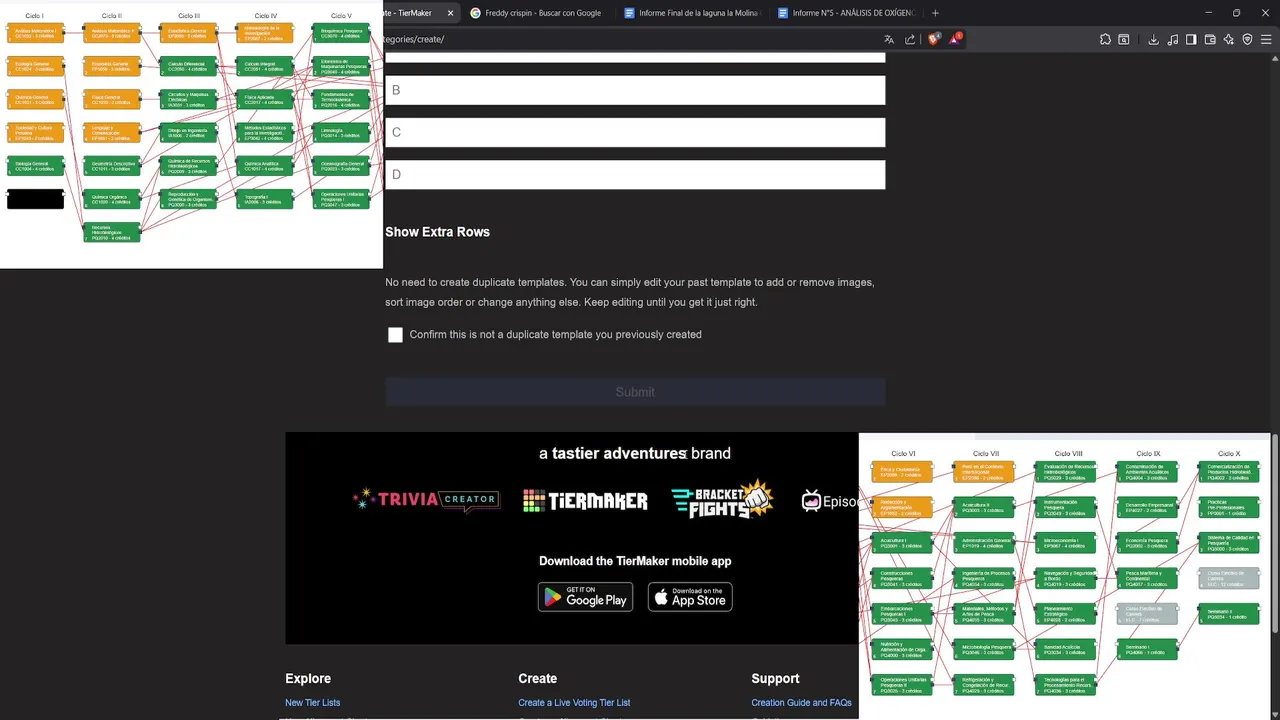Click the Microeconomía I course box
Screen dimensions: 1280x720
tap(1066, 543)
